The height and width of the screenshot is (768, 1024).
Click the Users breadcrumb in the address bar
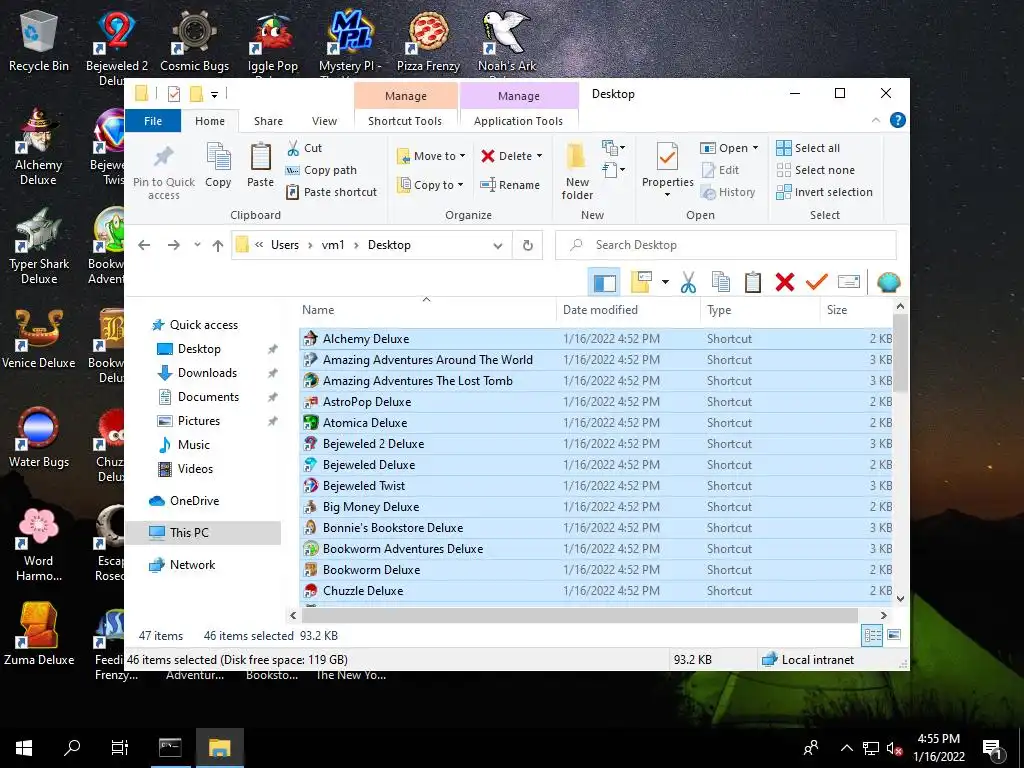pyautogui.click(x=285, y=246)
